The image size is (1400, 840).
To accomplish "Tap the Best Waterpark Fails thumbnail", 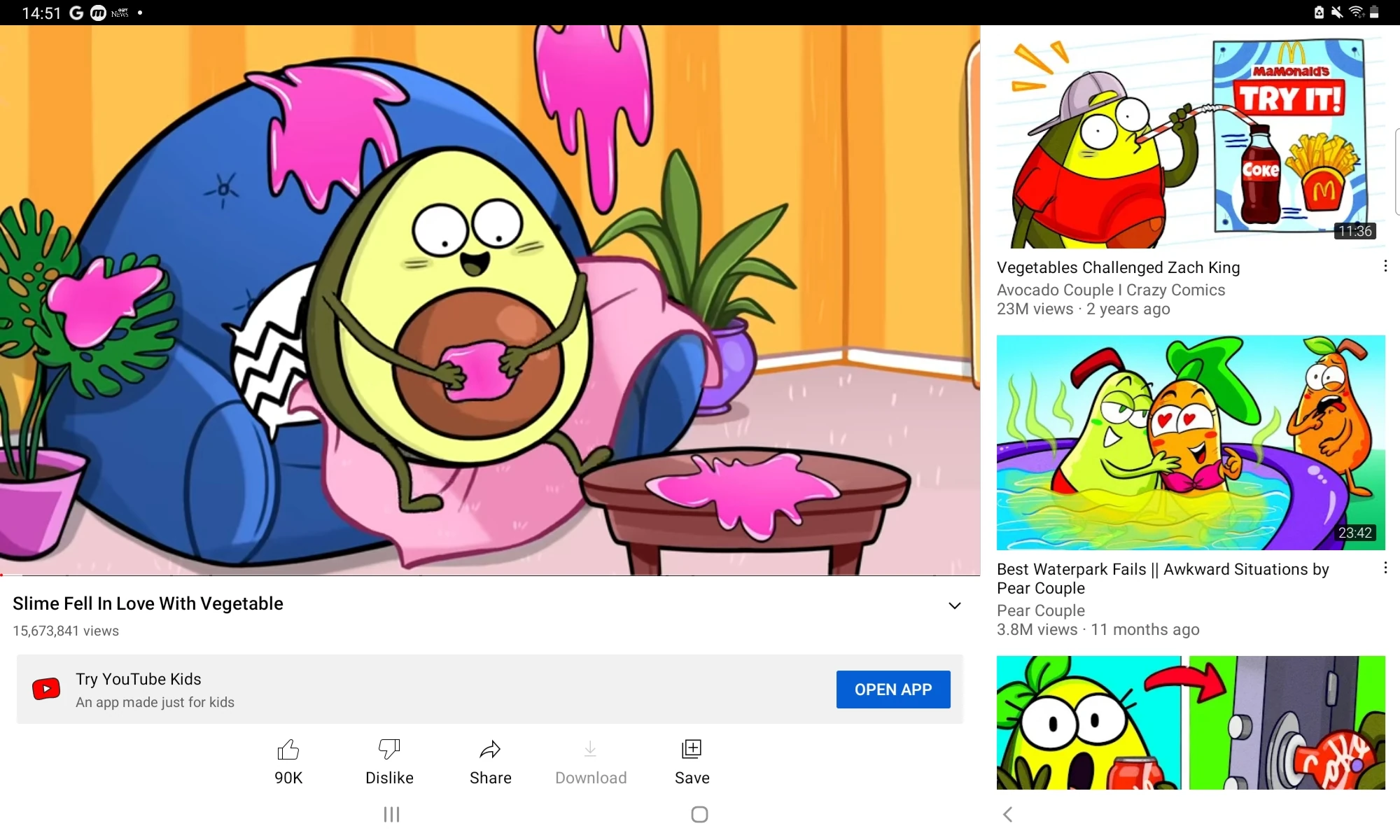I will 1189,442.
